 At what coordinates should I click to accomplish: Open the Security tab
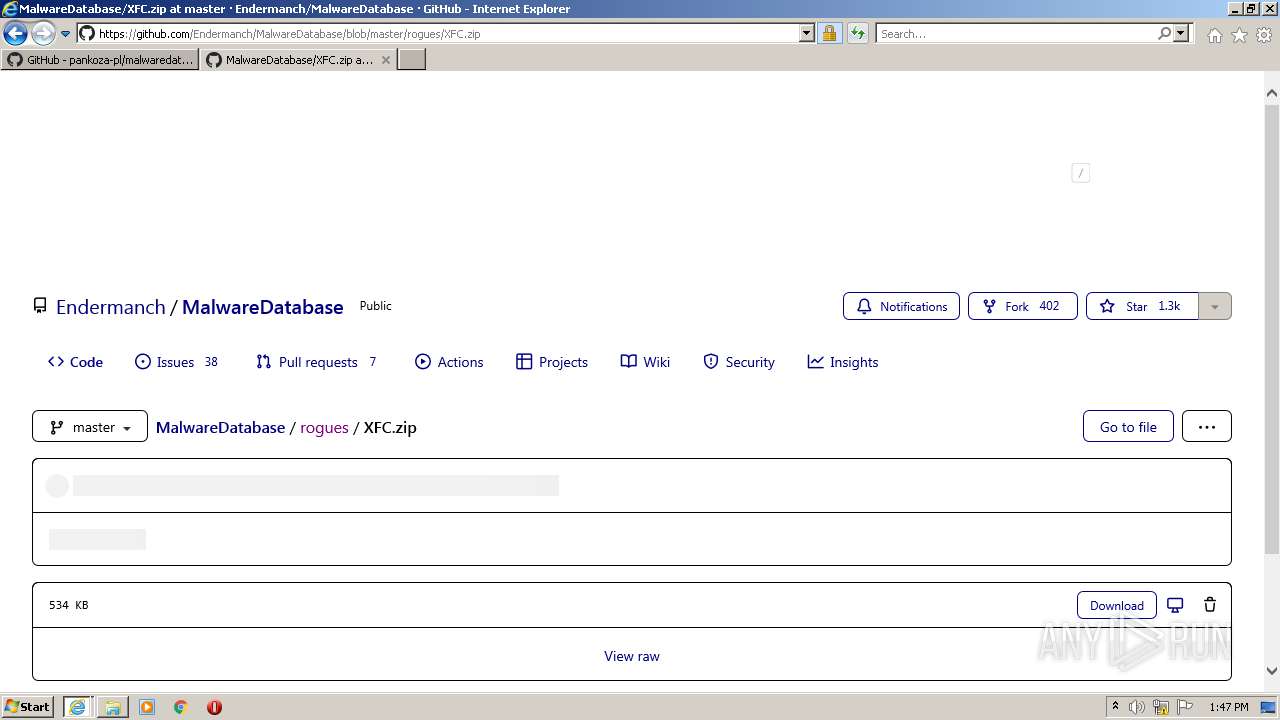[x=739, y=362]
